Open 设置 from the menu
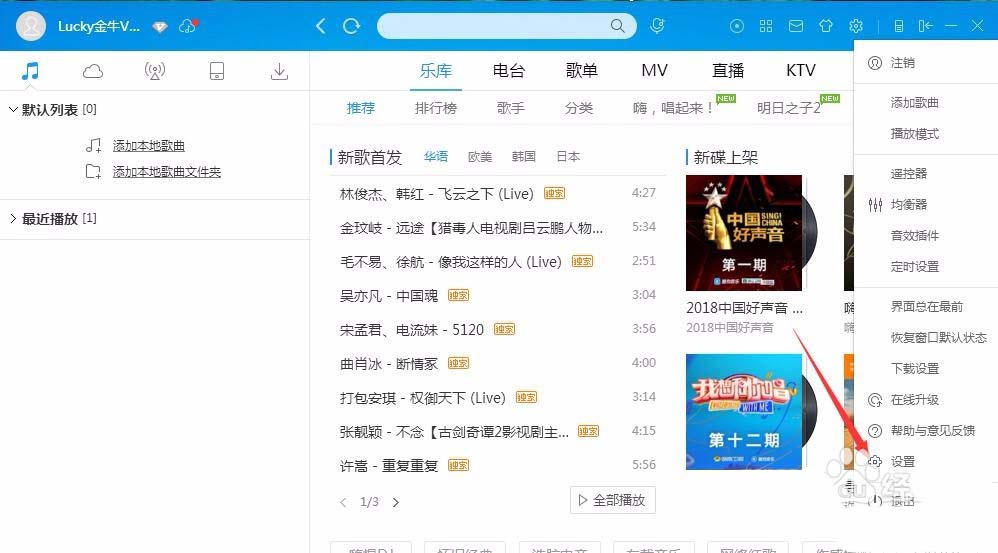This screenshot has width=998, height=553. (903, 461)
